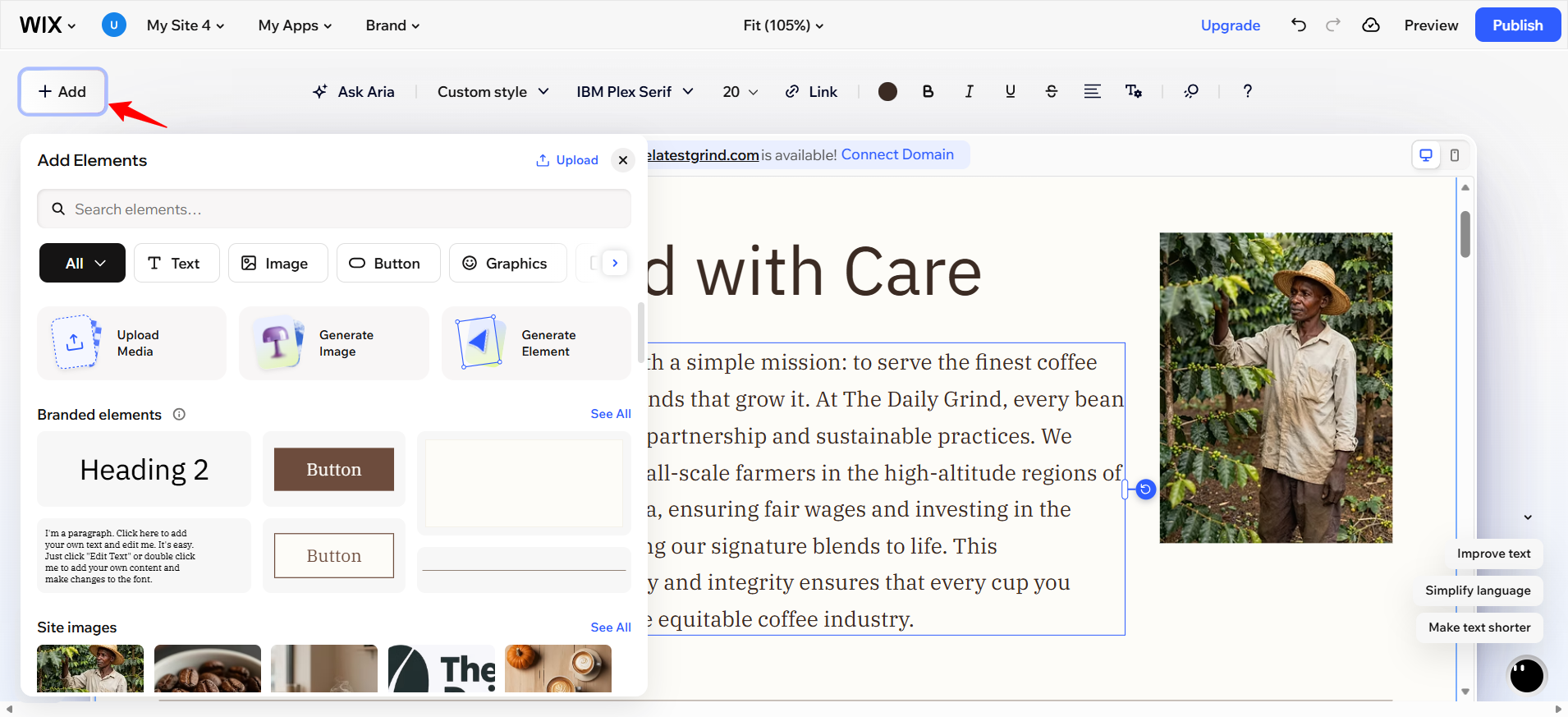Viewport: 1568px width, 717px height.
Task: Open the Brand menu
Action: coord(392,25)
